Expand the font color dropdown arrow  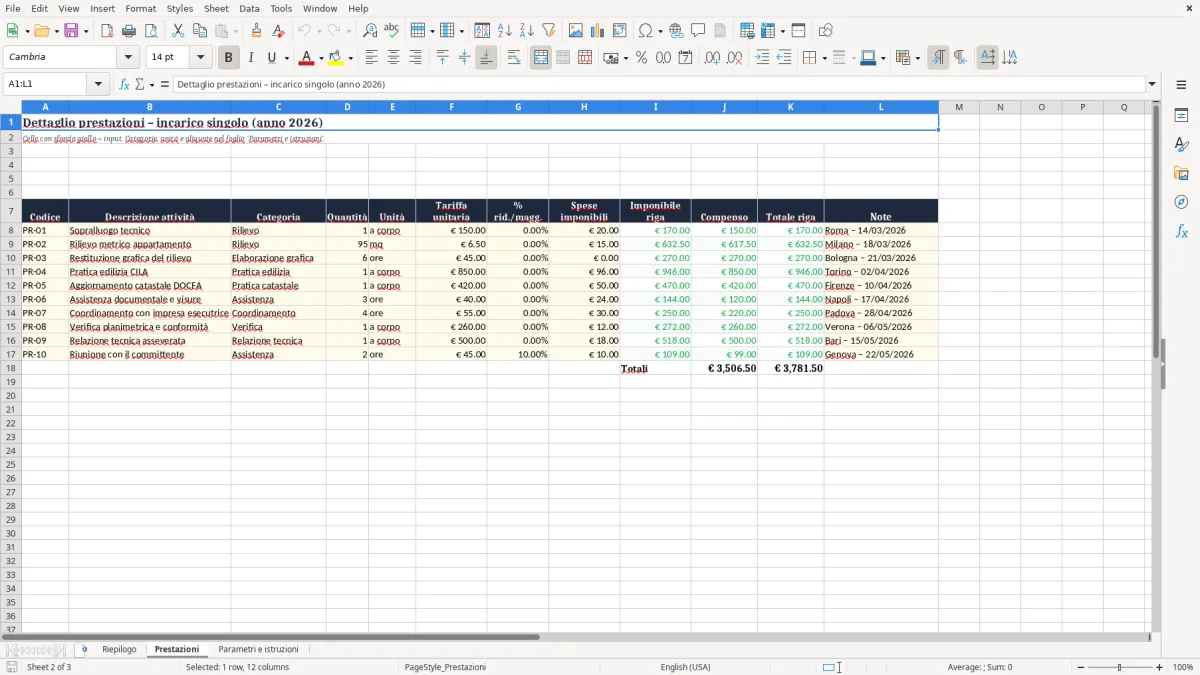tap(321, 58)
